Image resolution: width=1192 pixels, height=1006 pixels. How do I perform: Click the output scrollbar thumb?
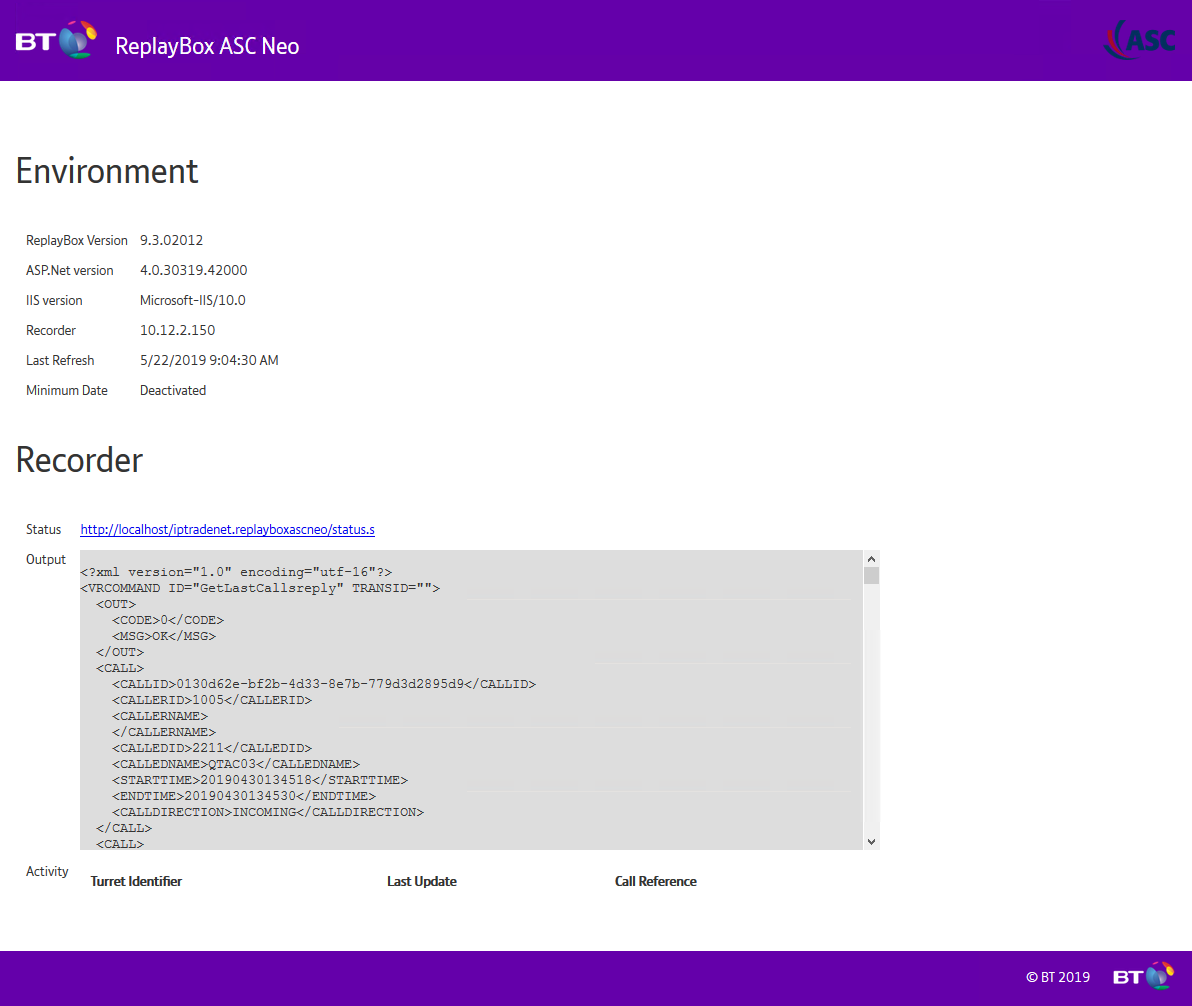871,576
